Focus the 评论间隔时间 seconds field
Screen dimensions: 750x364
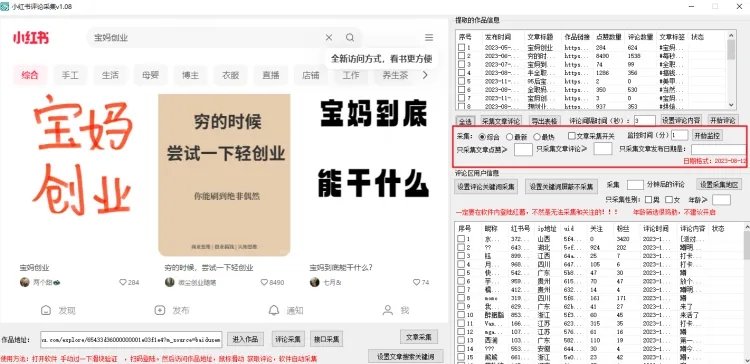645,120
